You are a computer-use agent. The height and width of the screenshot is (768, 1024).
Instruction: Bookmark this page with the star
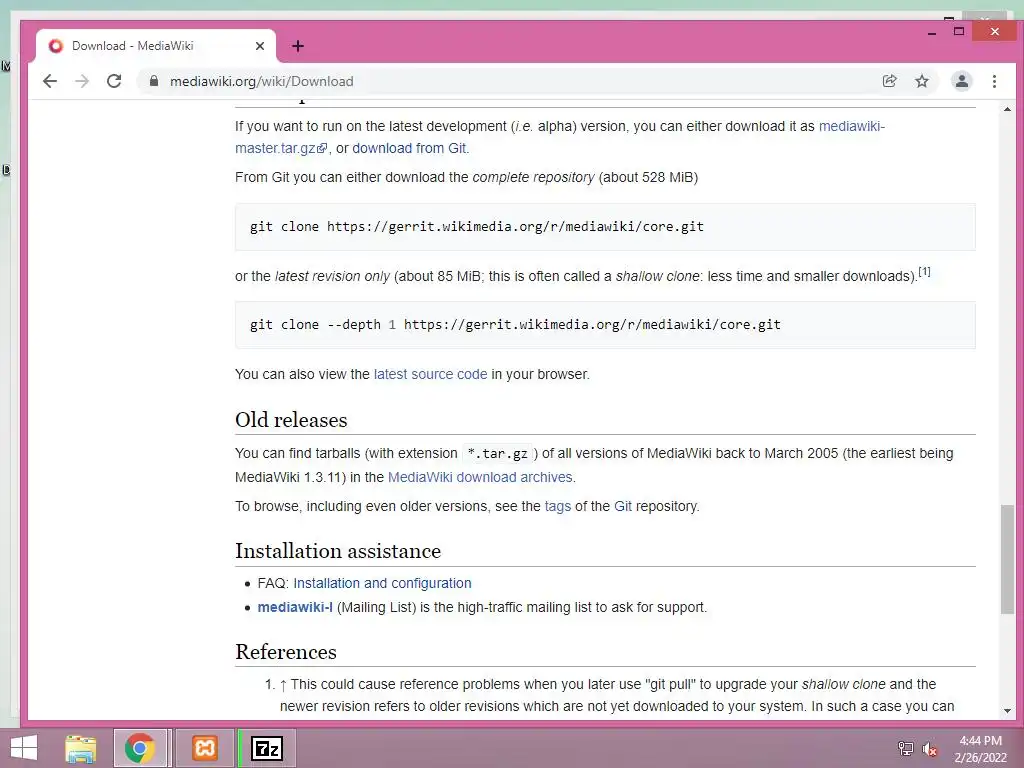pos(921,81)
